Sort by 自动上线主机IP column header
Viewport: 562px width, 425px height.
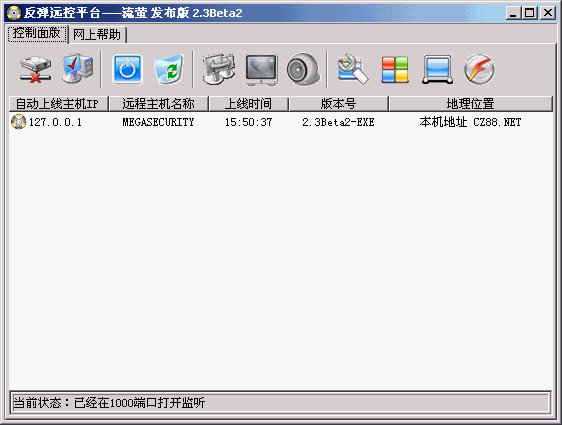point(58,104)
